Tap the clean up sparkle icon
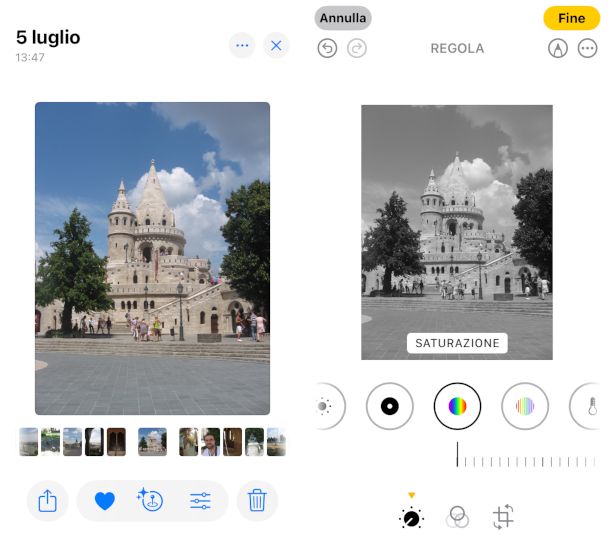Screen dimensions: 610x541 pyautogui.click(x=150, y=500)
